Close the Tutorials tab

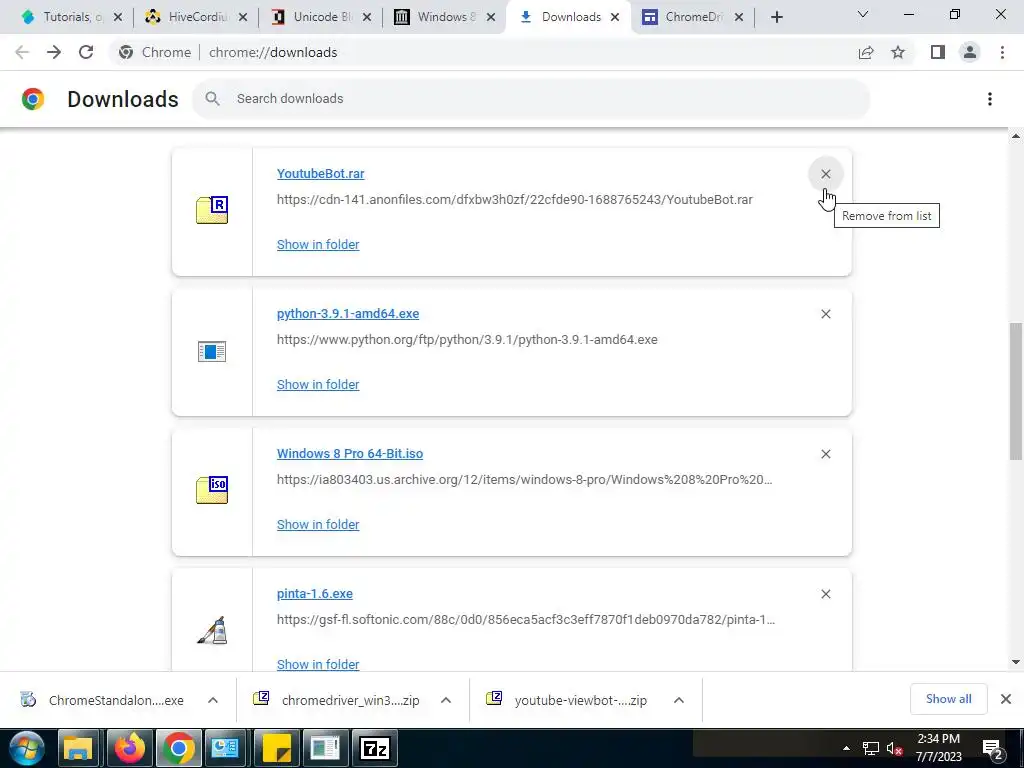118,18
